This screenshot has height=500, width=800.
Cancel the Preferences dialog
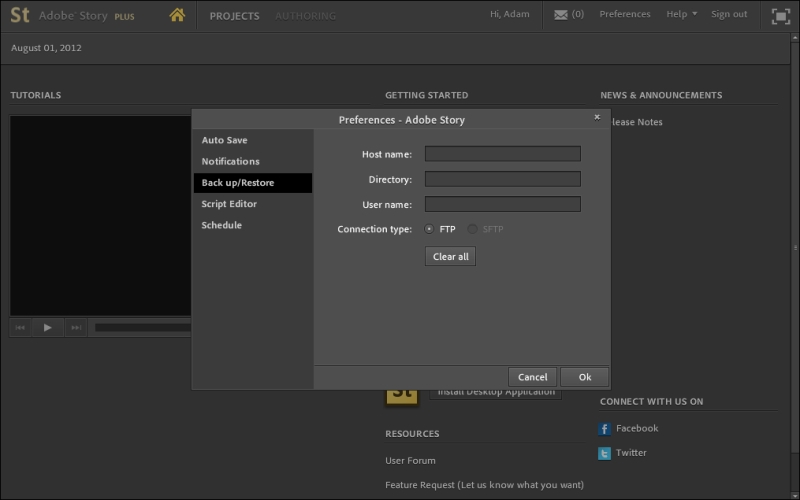click(x=532, y=377)
